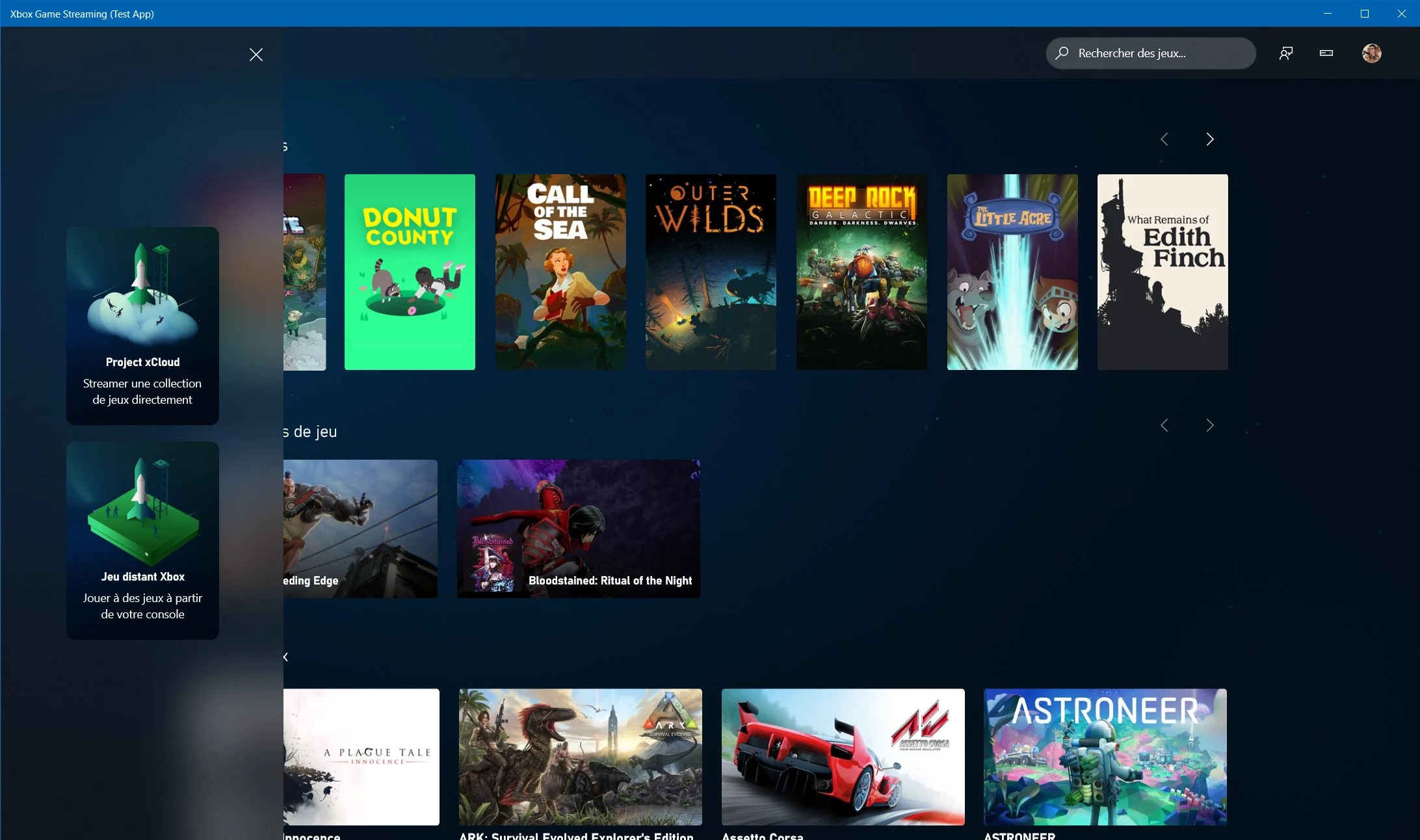Open Call of the Sea game tile
1420x840 pixels.
click(560, 272)
